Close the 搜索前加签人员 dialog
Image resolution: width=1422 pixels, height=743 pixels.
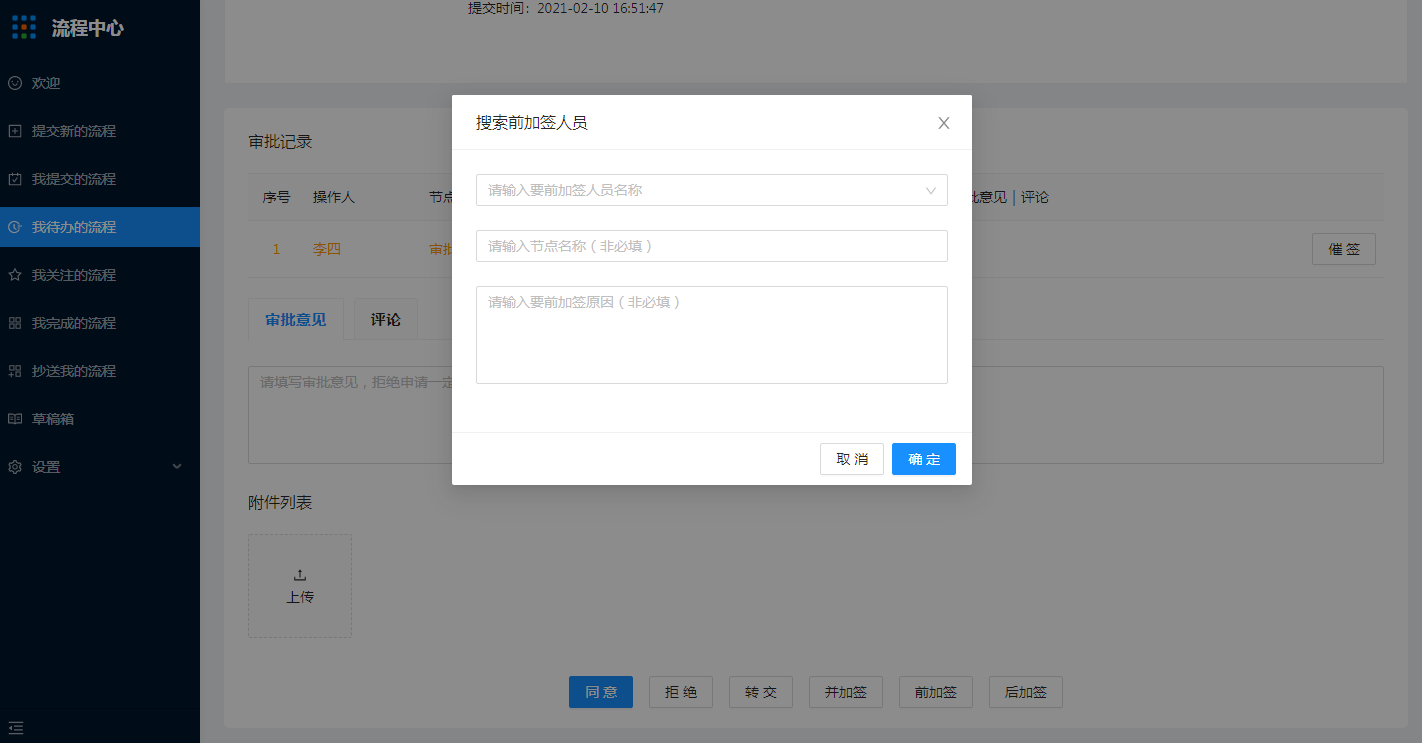click(943, 123)
